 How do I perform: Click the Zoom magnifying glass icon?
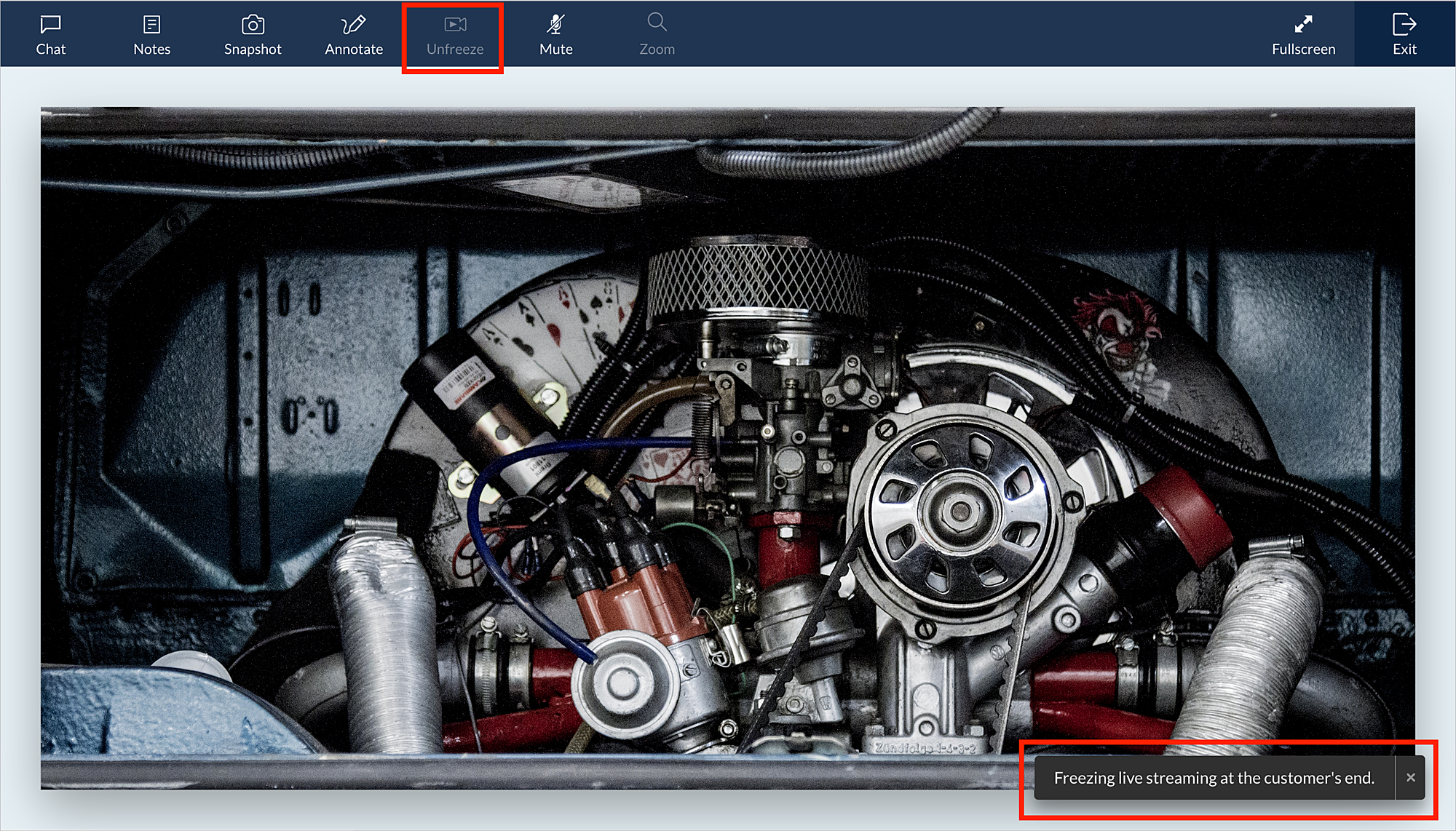(657, 22)
